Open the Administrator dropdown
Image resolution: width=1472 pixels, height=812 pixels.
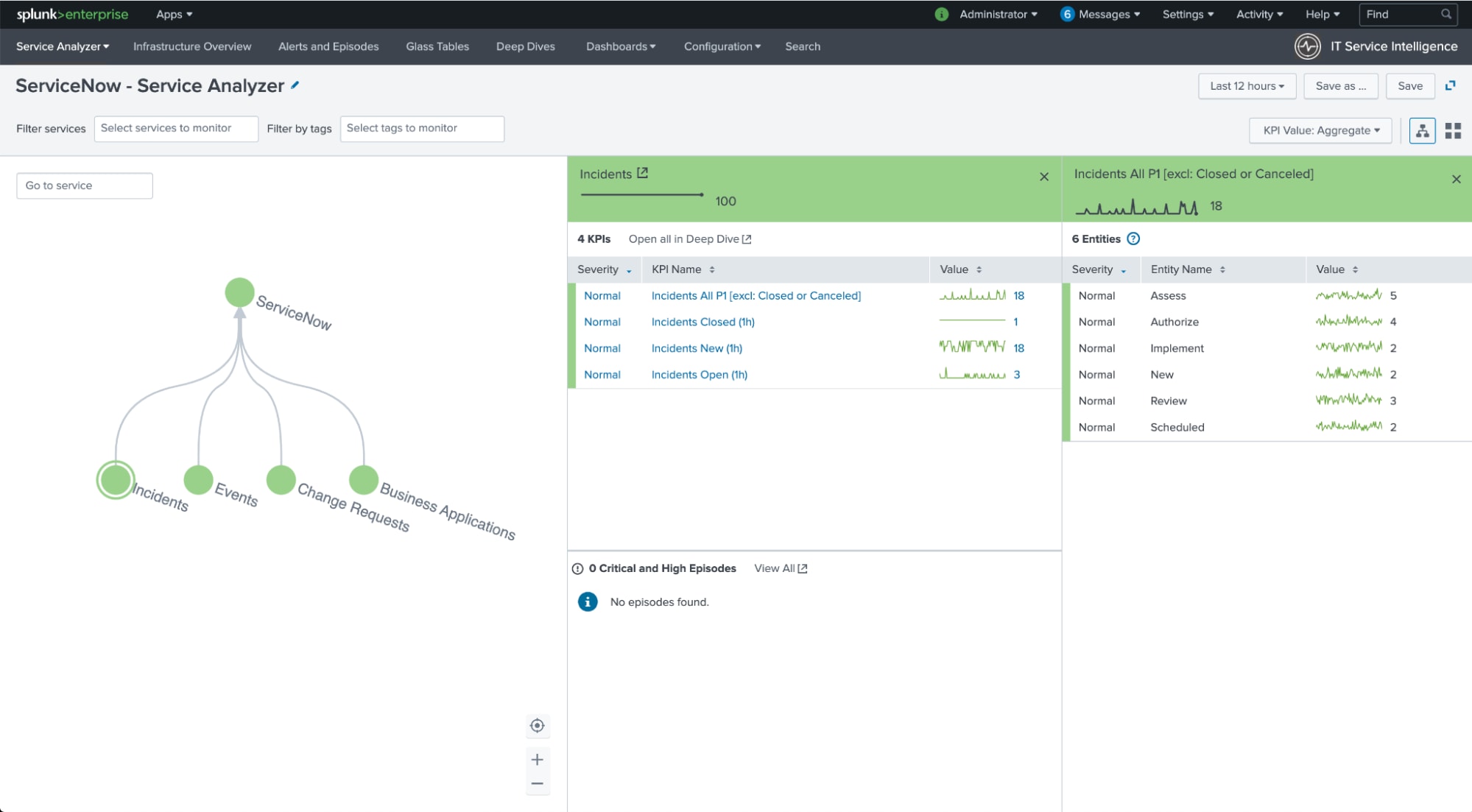998,14
